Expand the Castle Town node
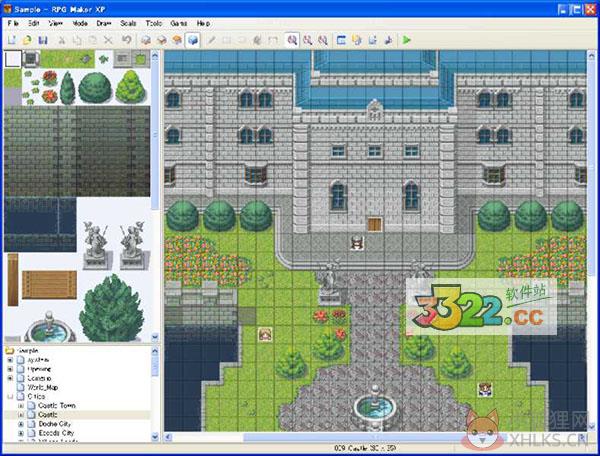The width and height of the screenshot is (600, 456). pos(21,406)
